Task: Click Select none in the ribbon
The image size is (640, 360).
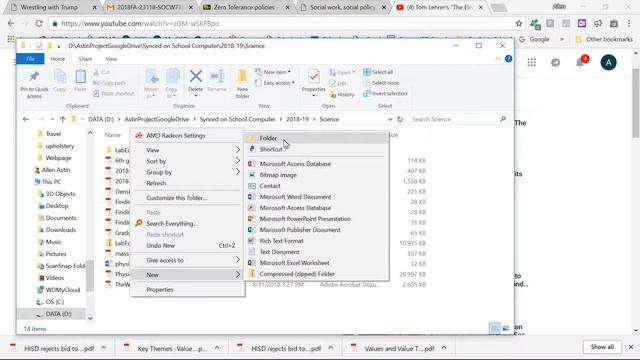Action: click(381, 83)
